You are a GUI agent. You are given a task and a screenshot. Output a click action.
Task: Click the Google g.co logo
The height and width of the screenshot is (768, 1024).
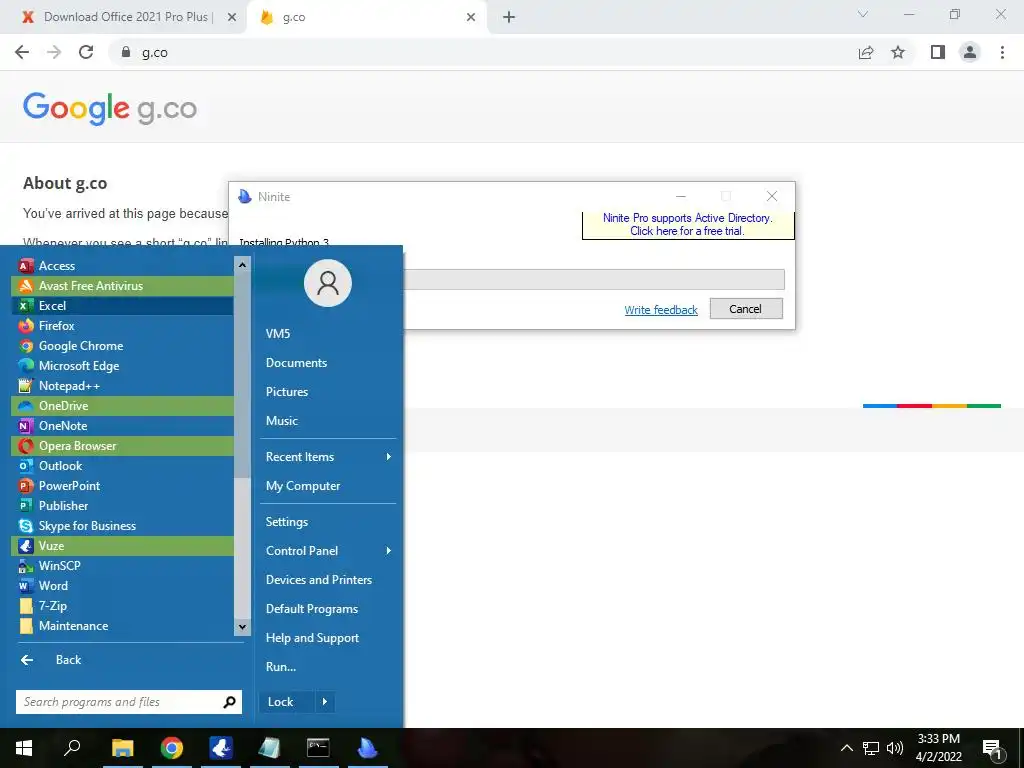[110, 108]
